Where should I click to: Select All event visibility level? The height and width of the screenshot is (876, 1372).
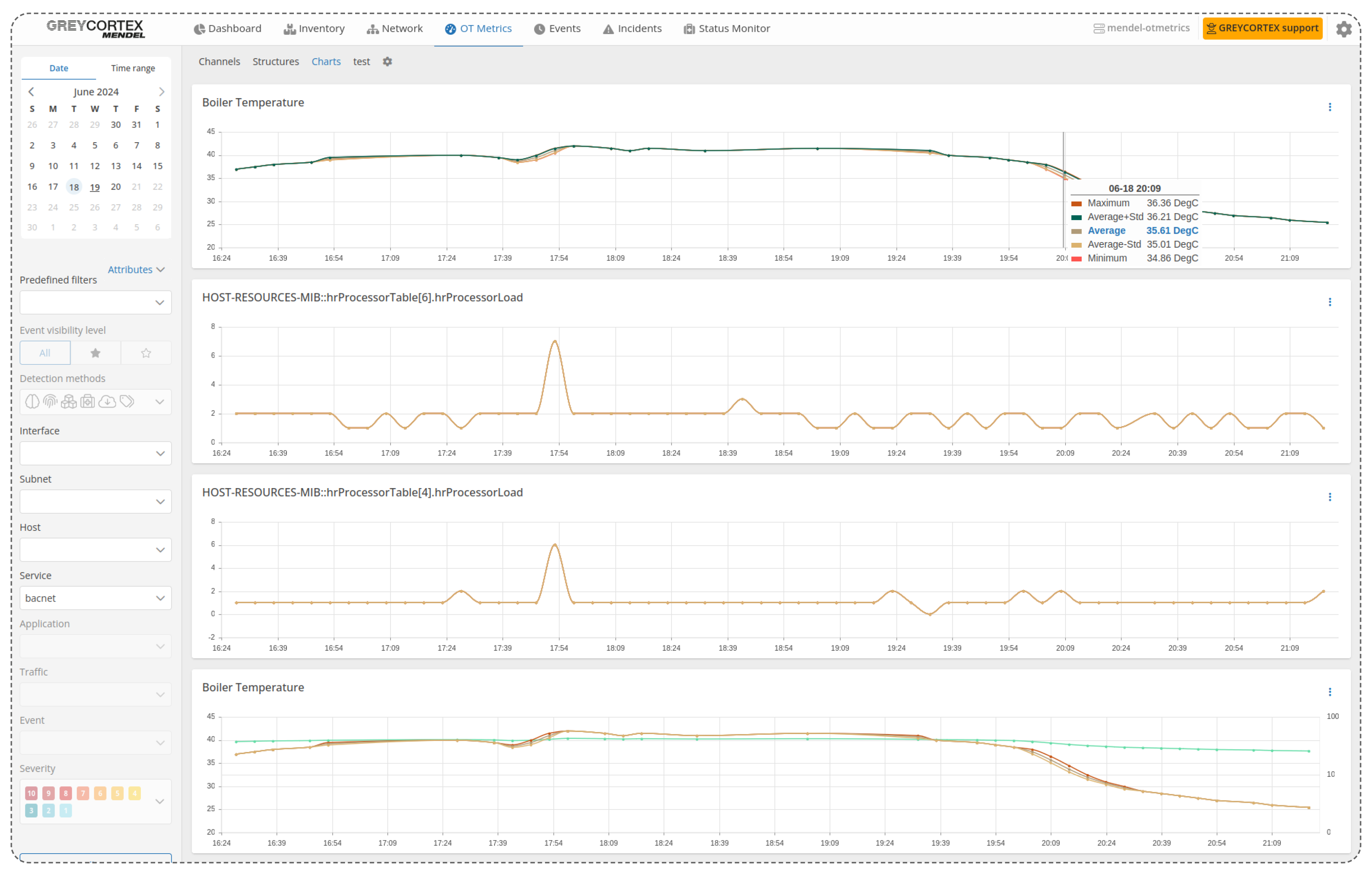tap(45, 353)
